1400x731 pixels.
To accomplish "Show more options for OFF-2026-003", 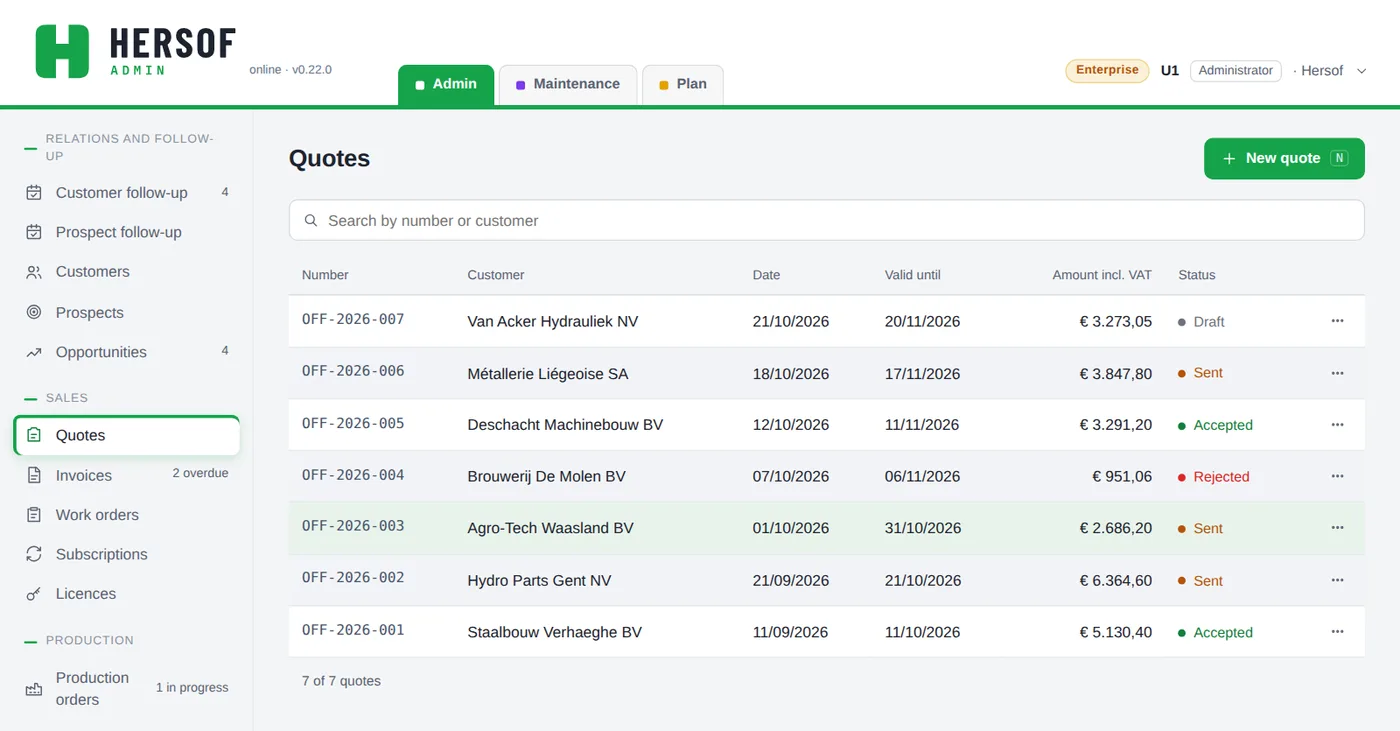I will coord(1337,528).
